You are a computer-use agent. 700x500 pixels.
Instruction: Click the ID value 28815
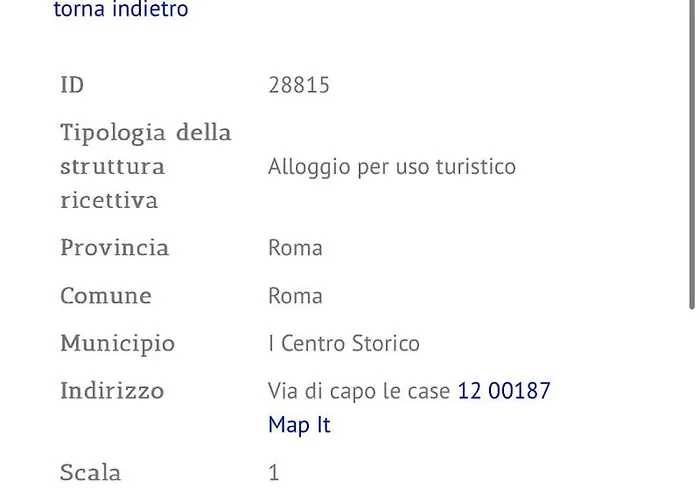[x=299, y=86]
